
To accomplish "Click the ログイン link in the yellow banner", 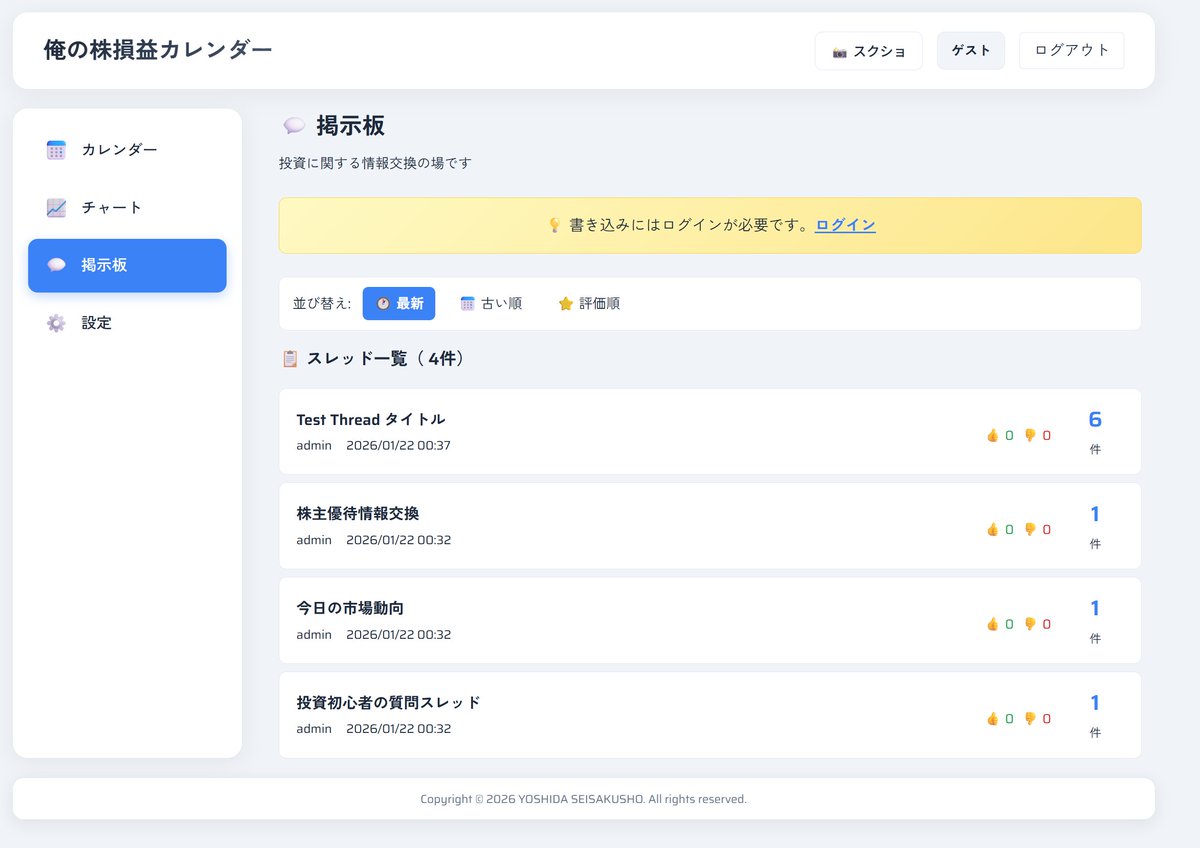I will click(x=844, y=225).
